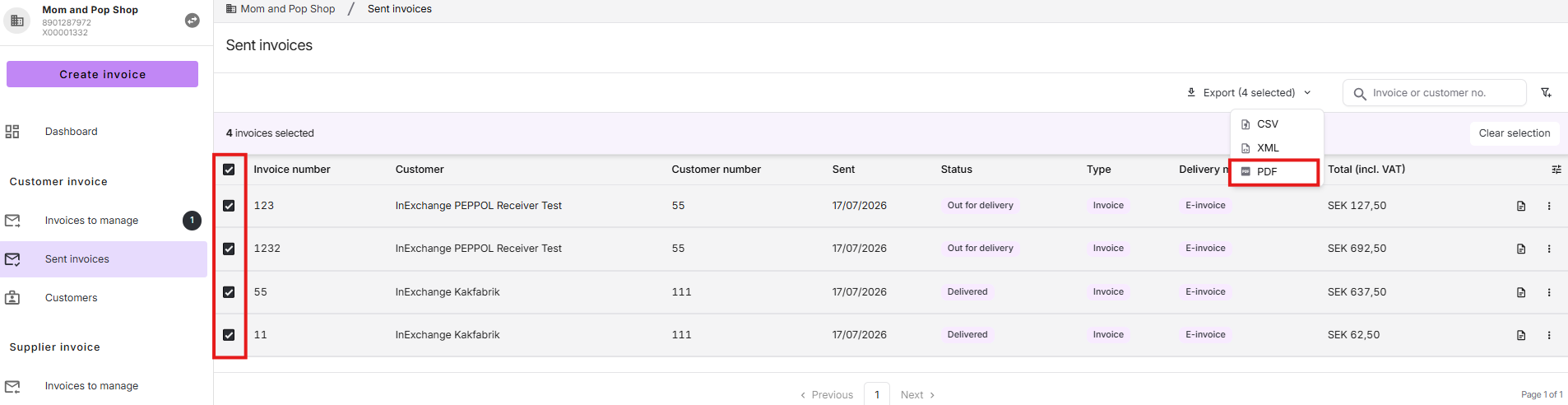Sort by the Status column header
The image size is (1568, 405).
pyautogui.click(x=957, y=170)
